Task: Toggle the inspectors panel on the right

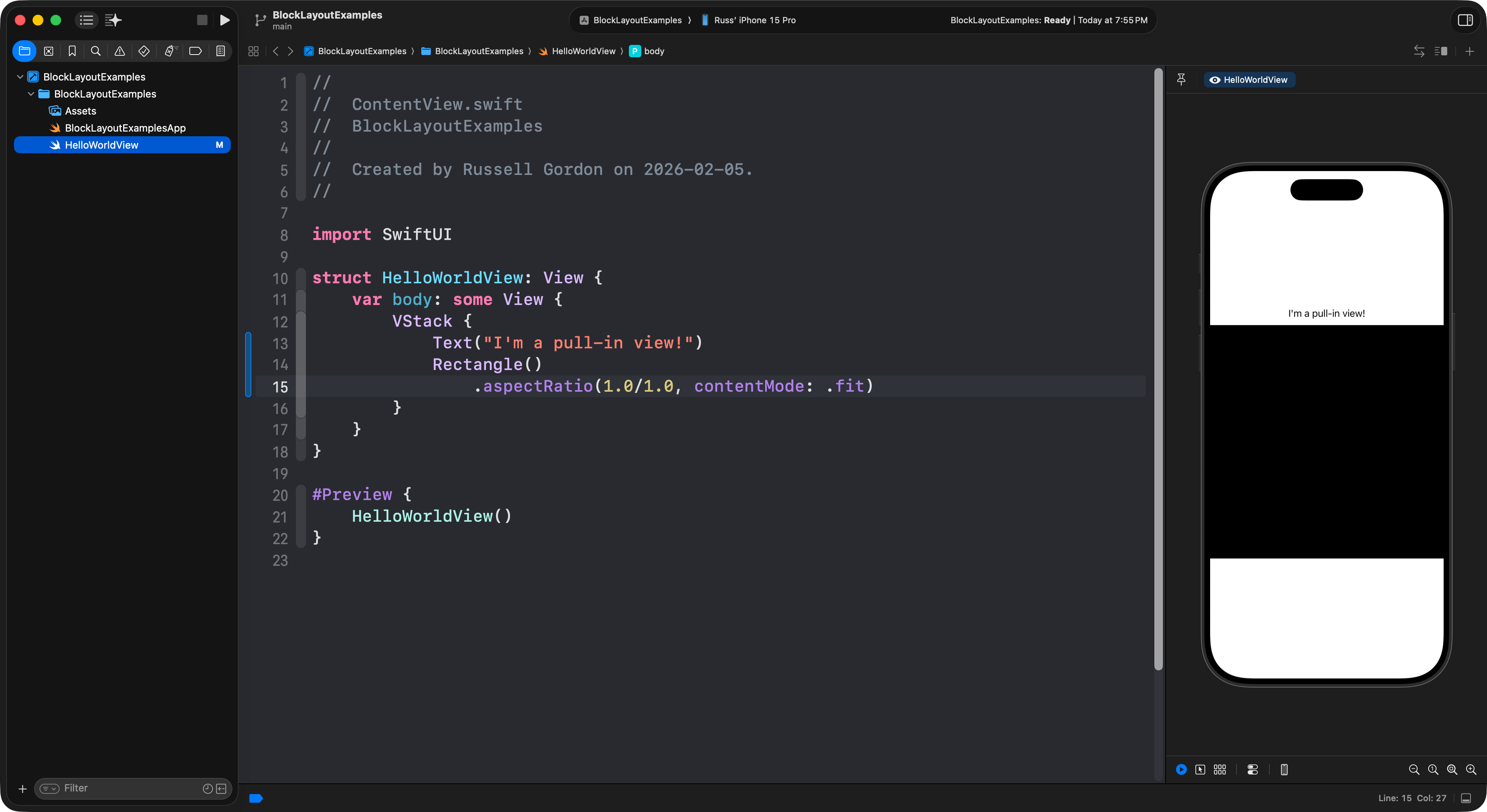Action: [1465, 20]
